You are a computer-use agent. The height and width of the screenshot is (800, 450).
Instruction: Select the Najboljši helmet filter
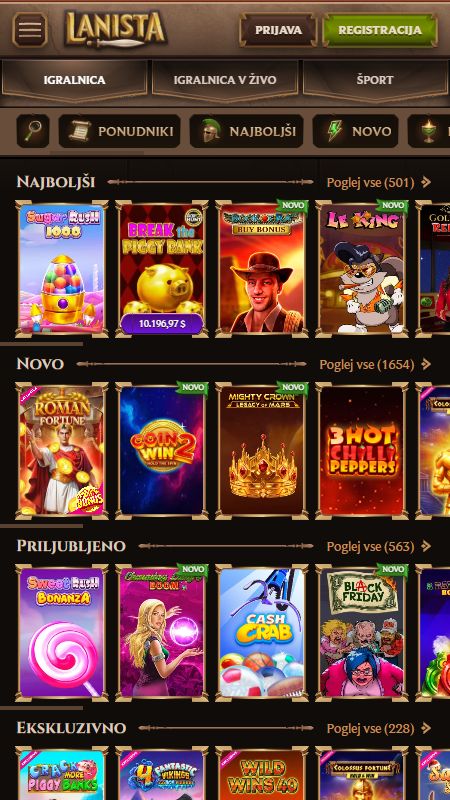click(x=246, y=131)
